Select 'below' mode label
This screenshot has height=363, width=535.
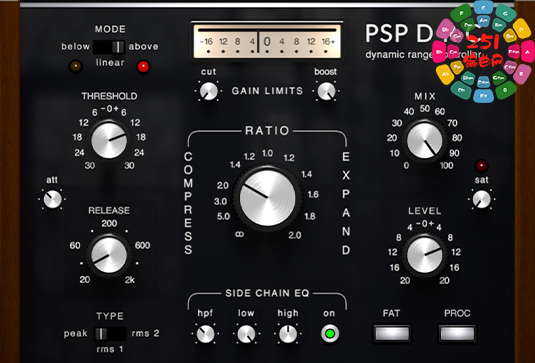[75, 46]
